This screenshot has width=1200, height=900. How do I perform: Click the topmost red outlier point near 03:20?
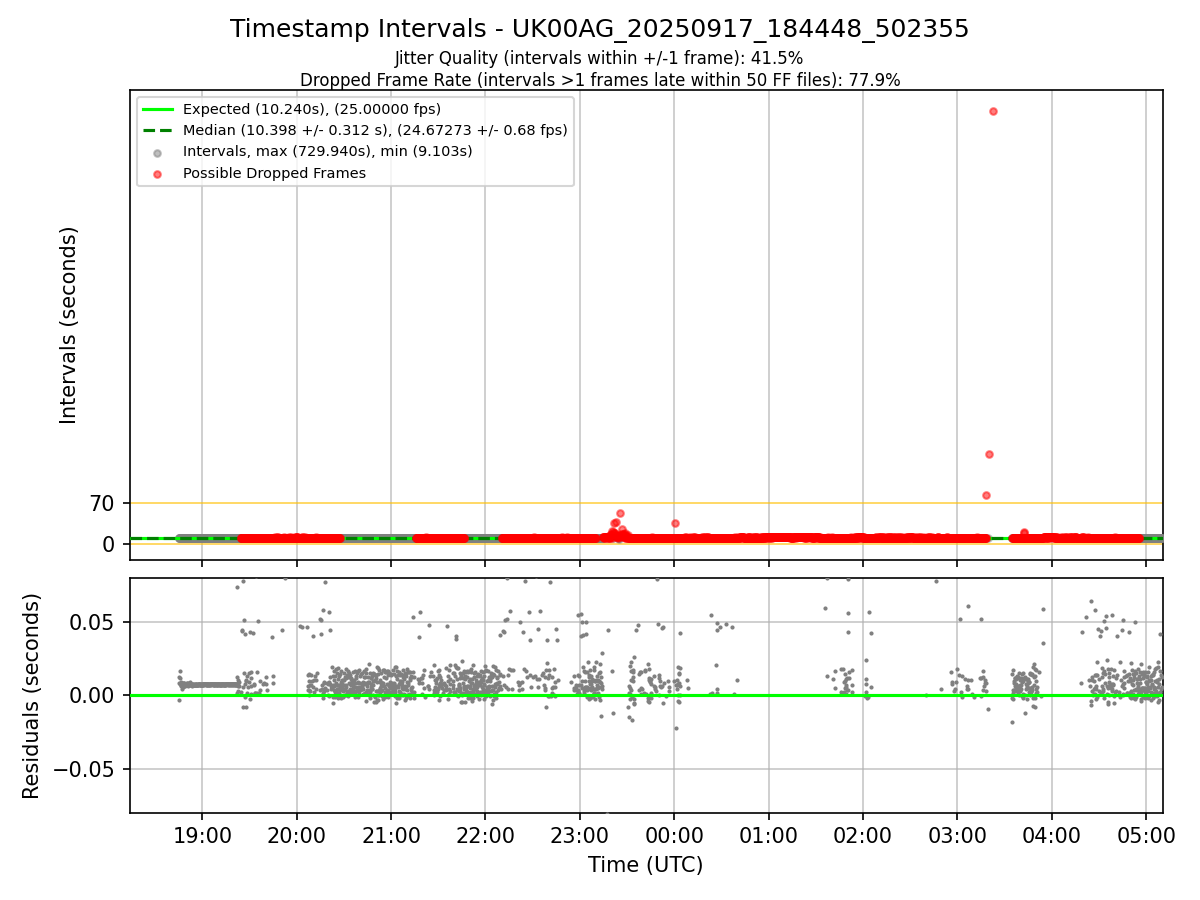coord(993,111)
